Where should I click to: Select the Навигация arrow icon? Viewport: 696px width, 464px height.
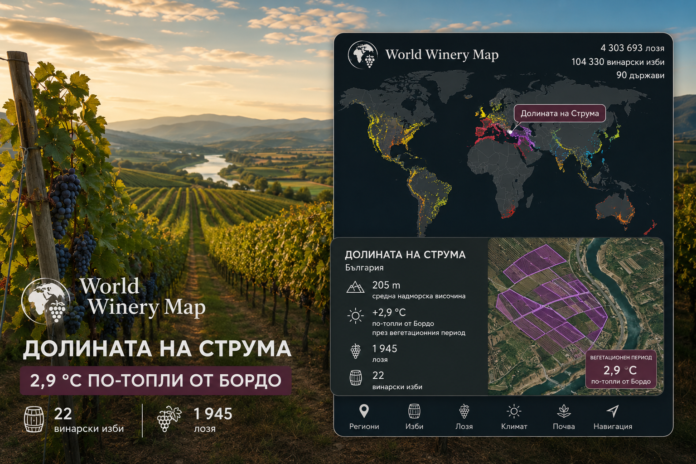point(613,411)
